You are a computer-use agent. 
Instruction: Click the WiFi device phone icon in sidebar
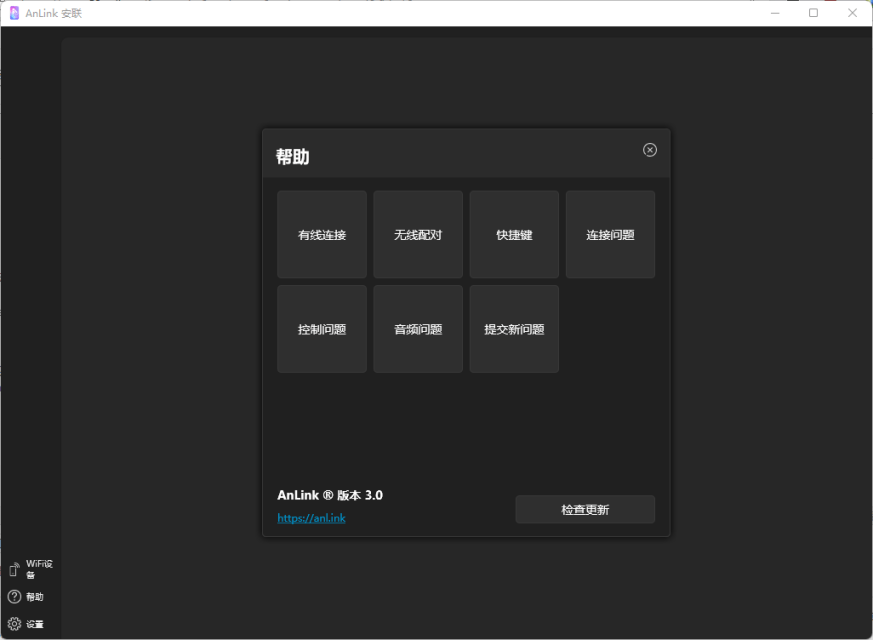point(14,569)
